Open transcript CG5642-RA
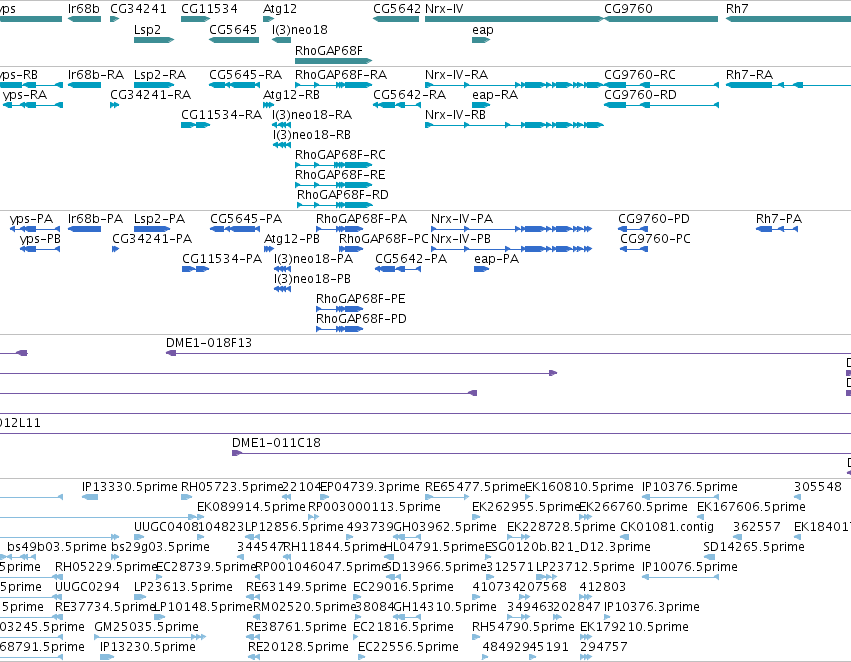Image resolution: width=851 pixels, height=662 pixels. [409, 95]
